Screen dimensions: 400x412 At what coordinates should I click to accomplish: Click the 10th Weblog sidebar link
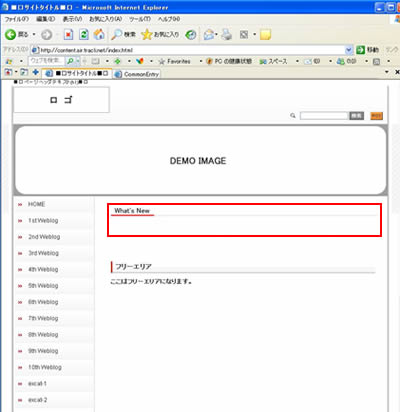coord(45,367)
